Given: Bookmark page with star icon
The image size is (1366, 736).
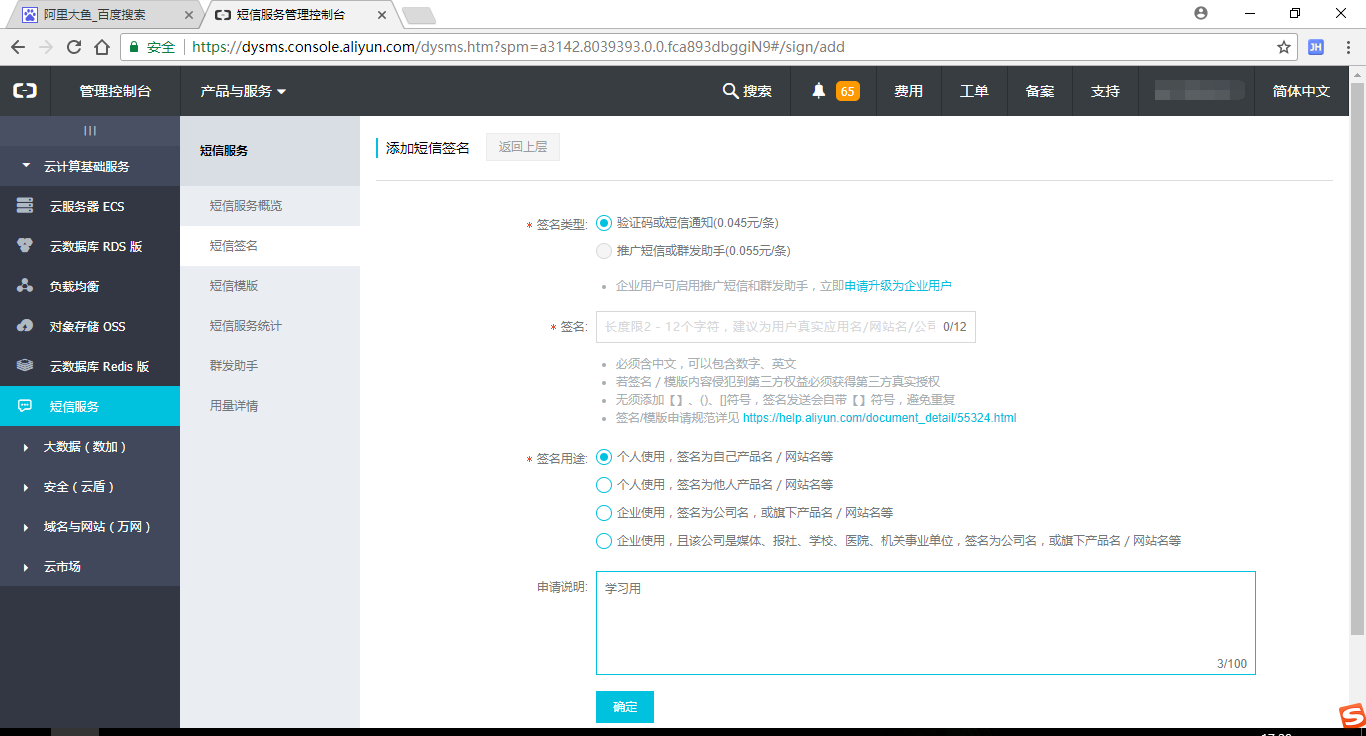Looking at the screenshot, I should (x=1284, y=47).
